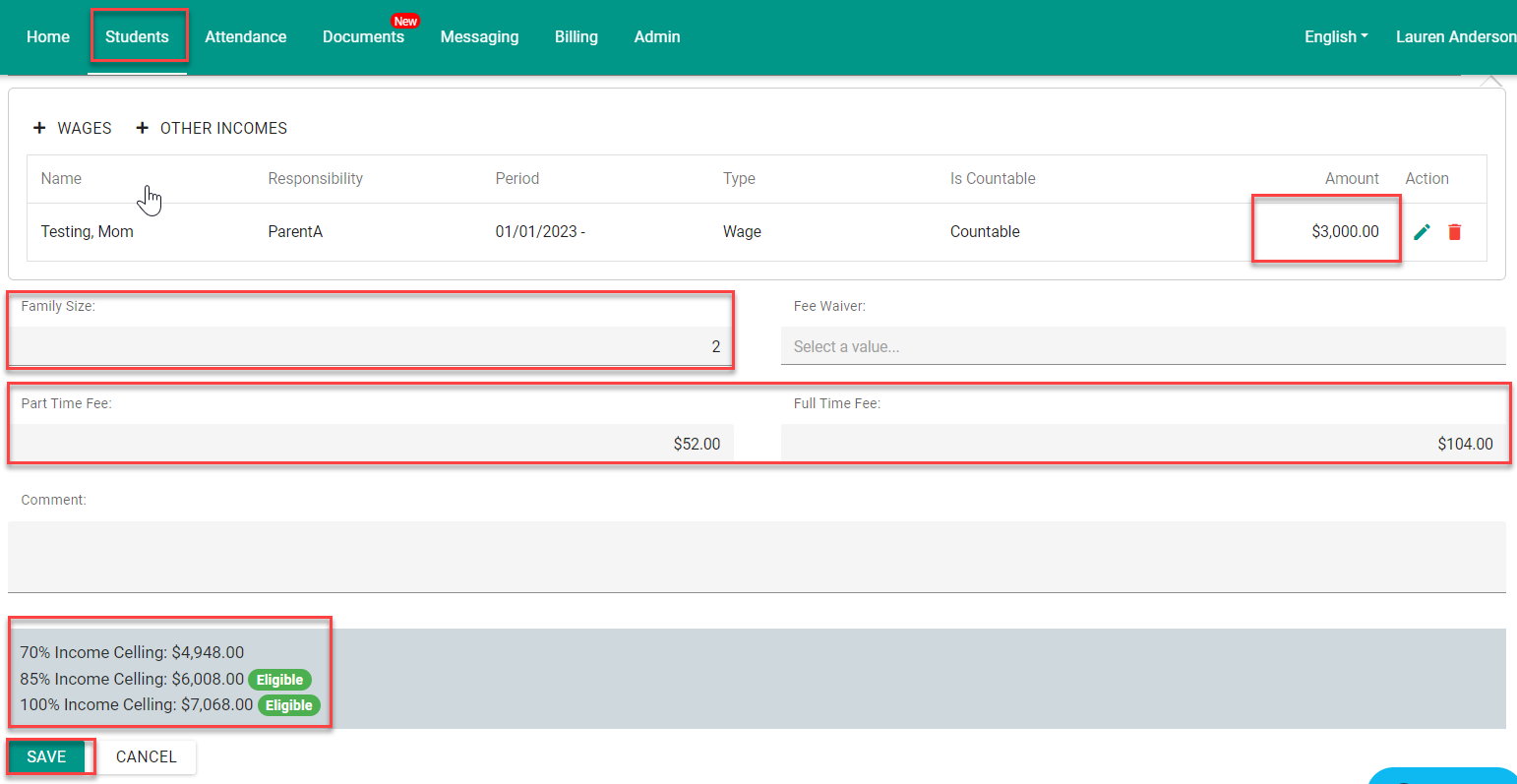Open the Fee Waiver dropdown
1517x784 pixels.
point(1142,345)
